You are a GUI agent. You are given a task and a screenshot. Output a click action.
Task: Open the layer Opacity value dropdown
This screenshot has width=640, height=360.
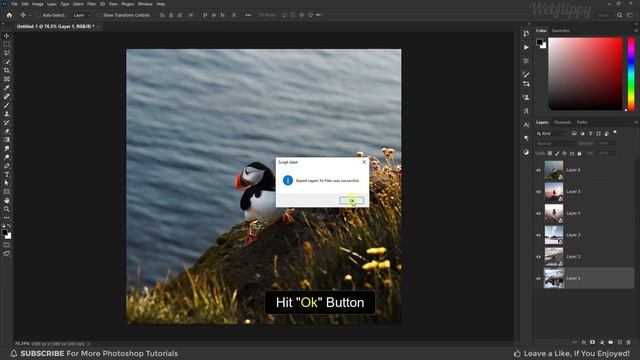coord(606,144)
